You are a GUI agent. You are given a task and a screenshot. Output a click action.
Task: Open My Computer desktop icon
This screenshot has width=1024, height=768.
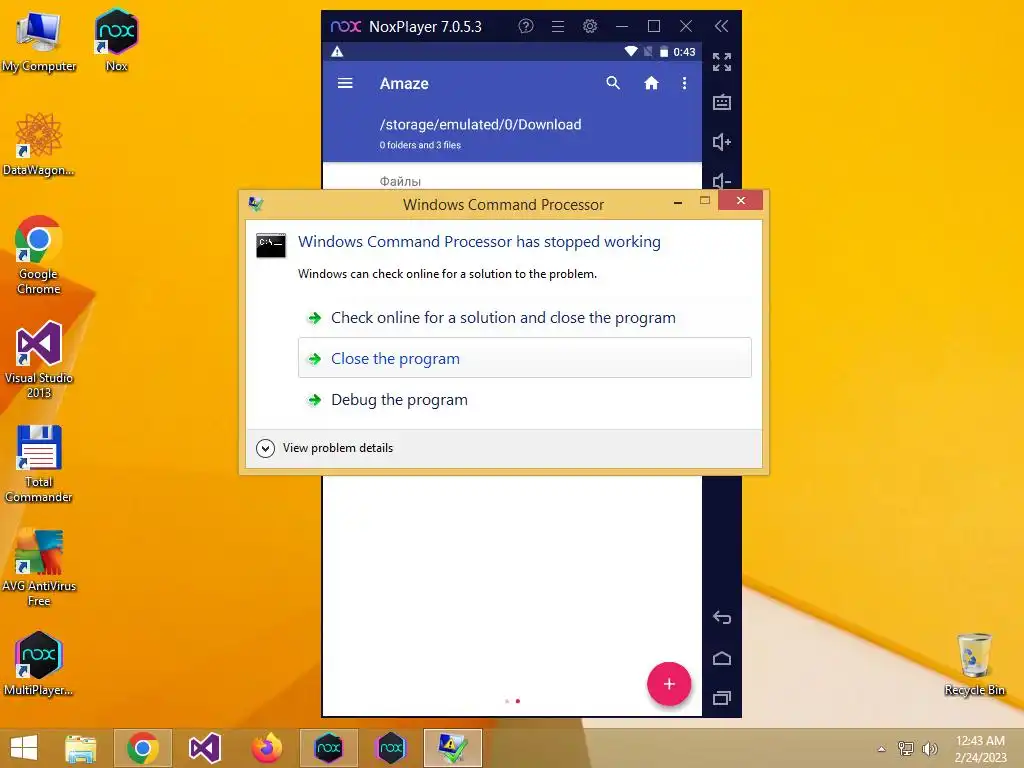coord(39,41)
